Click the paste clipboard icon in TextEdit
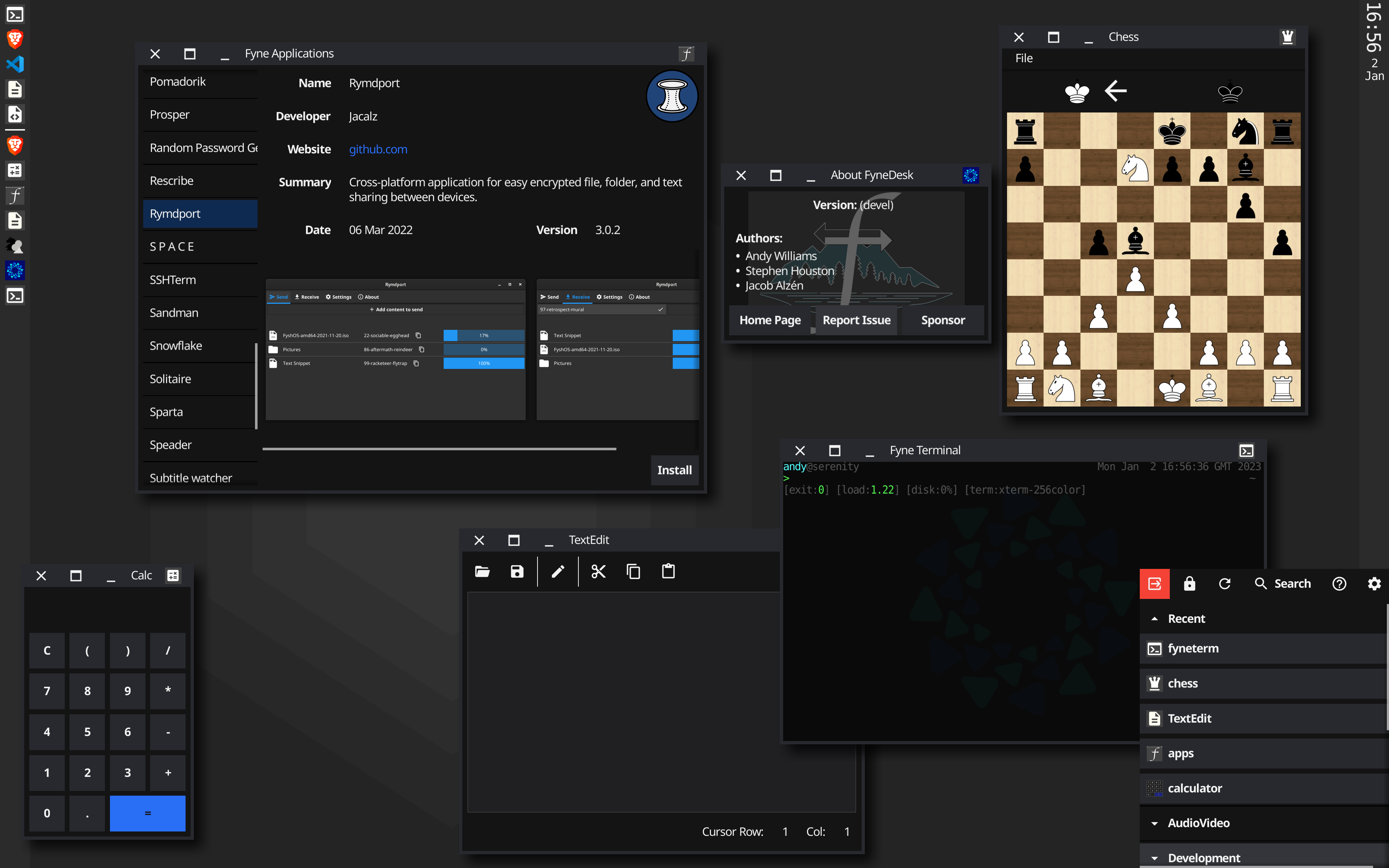The width and height of the screenshot is (1389, 868). 668,571
